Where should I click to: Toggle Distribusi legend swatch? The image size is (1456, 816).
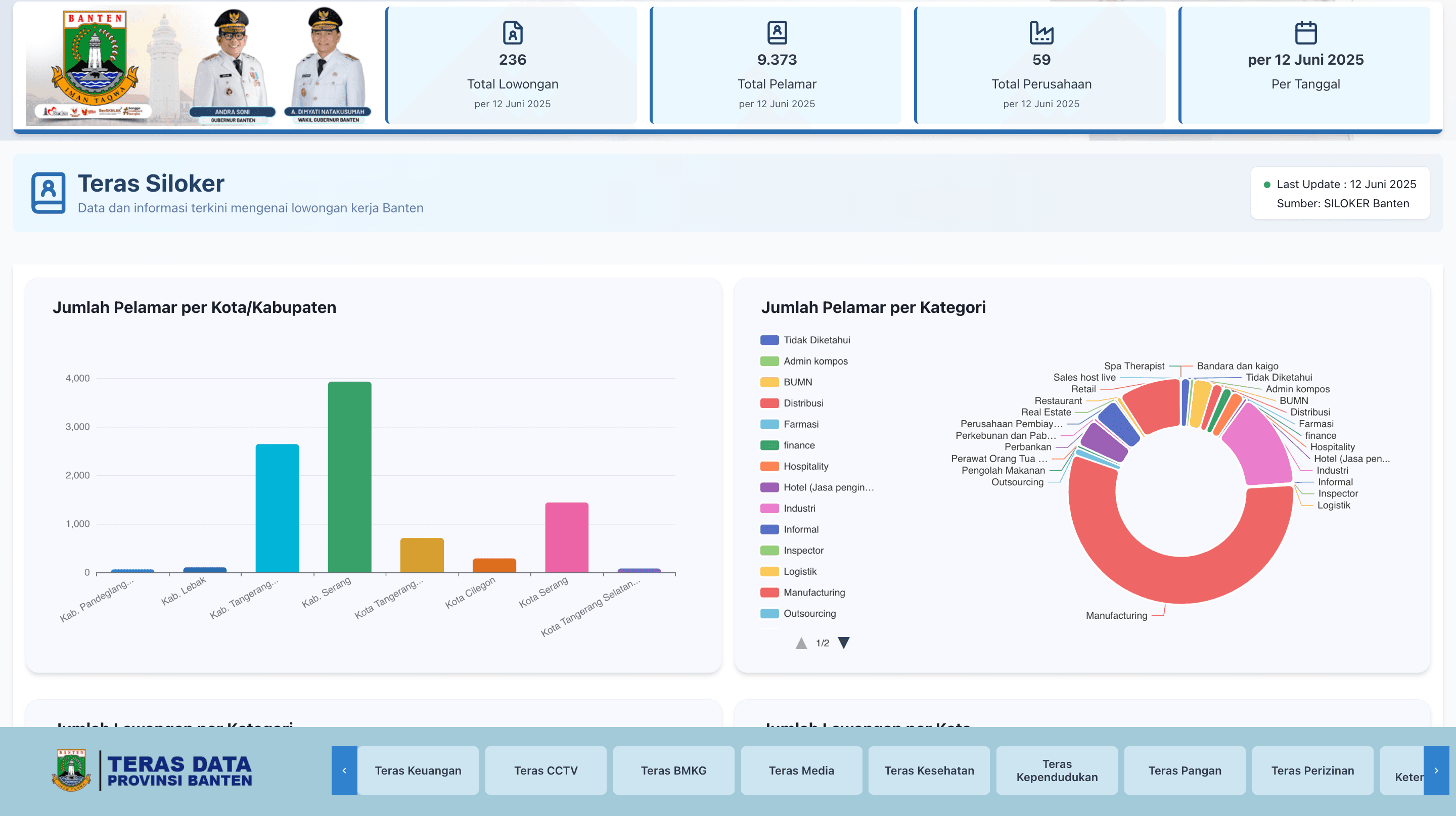point(769,403)
